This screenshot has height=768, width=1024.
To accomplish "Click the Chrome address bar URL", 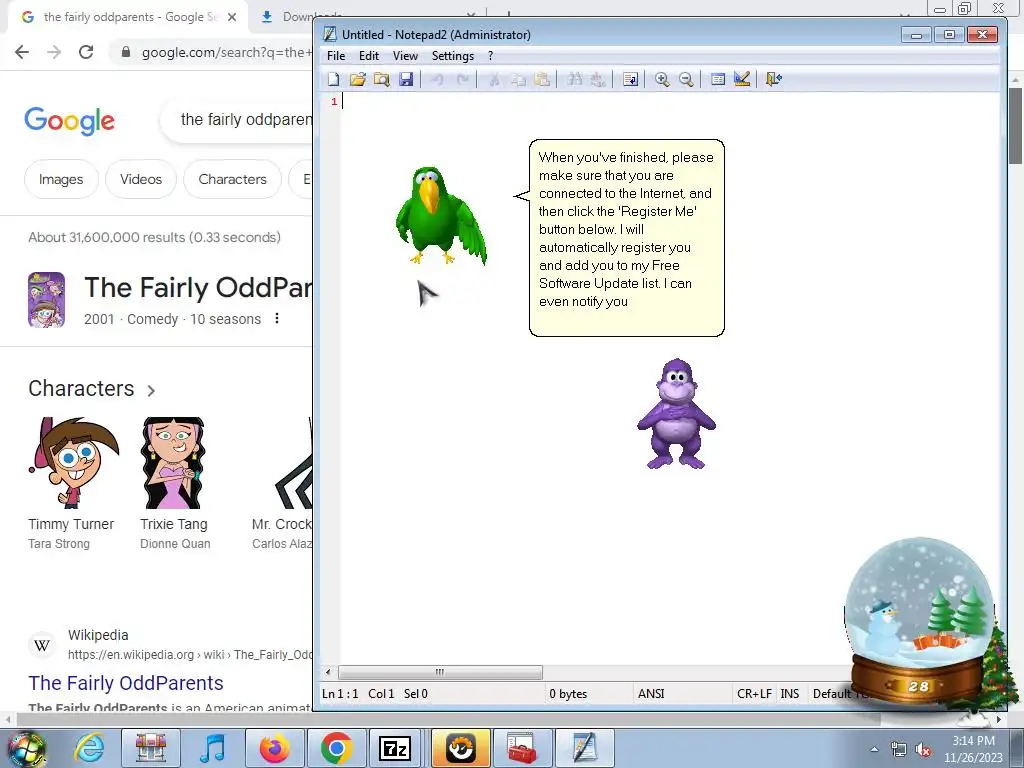I will [x=225, y=52].
